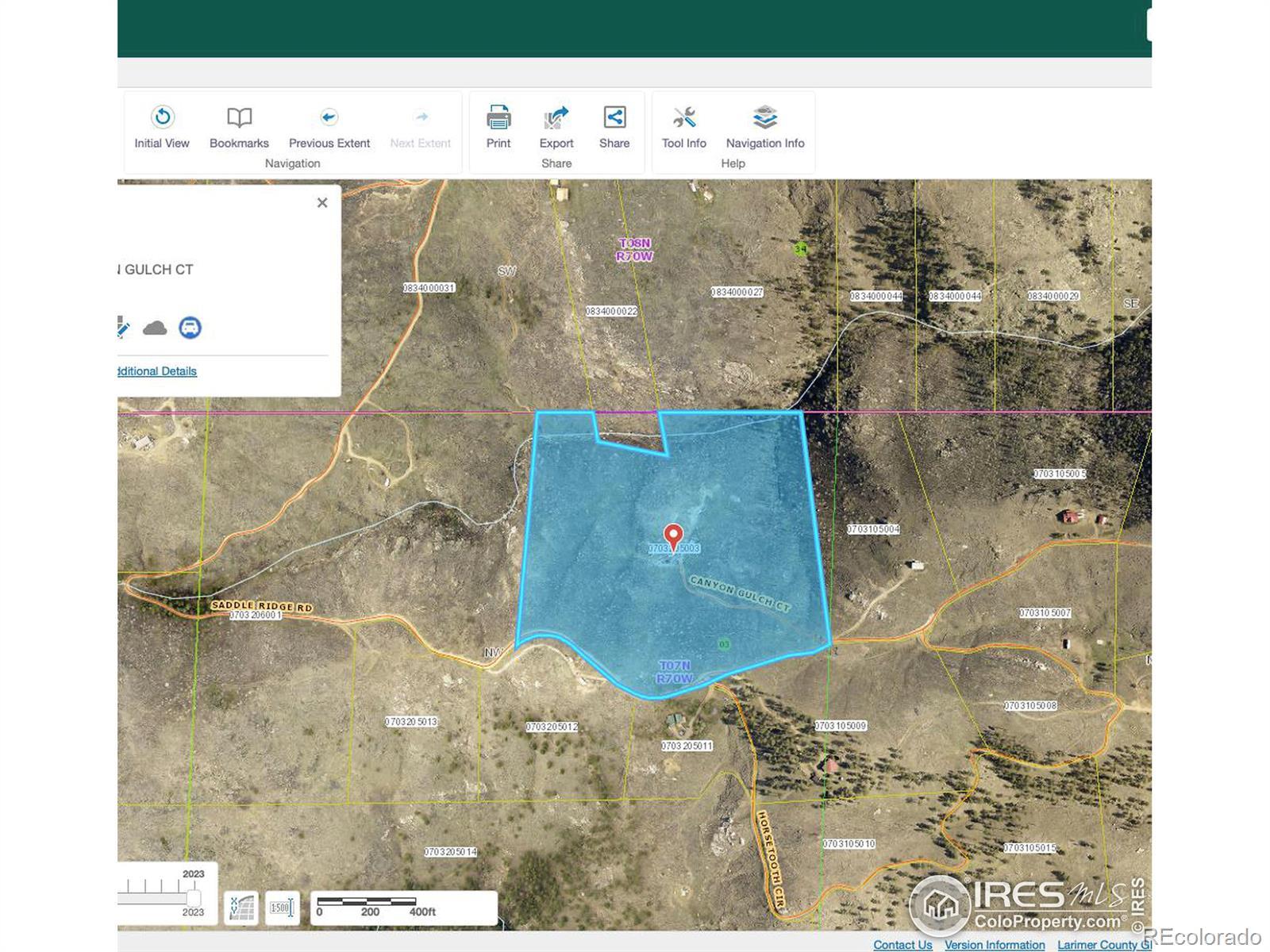The image size is (1270, 952).
Task: Export the map view
Action: (x=556, y=127)
